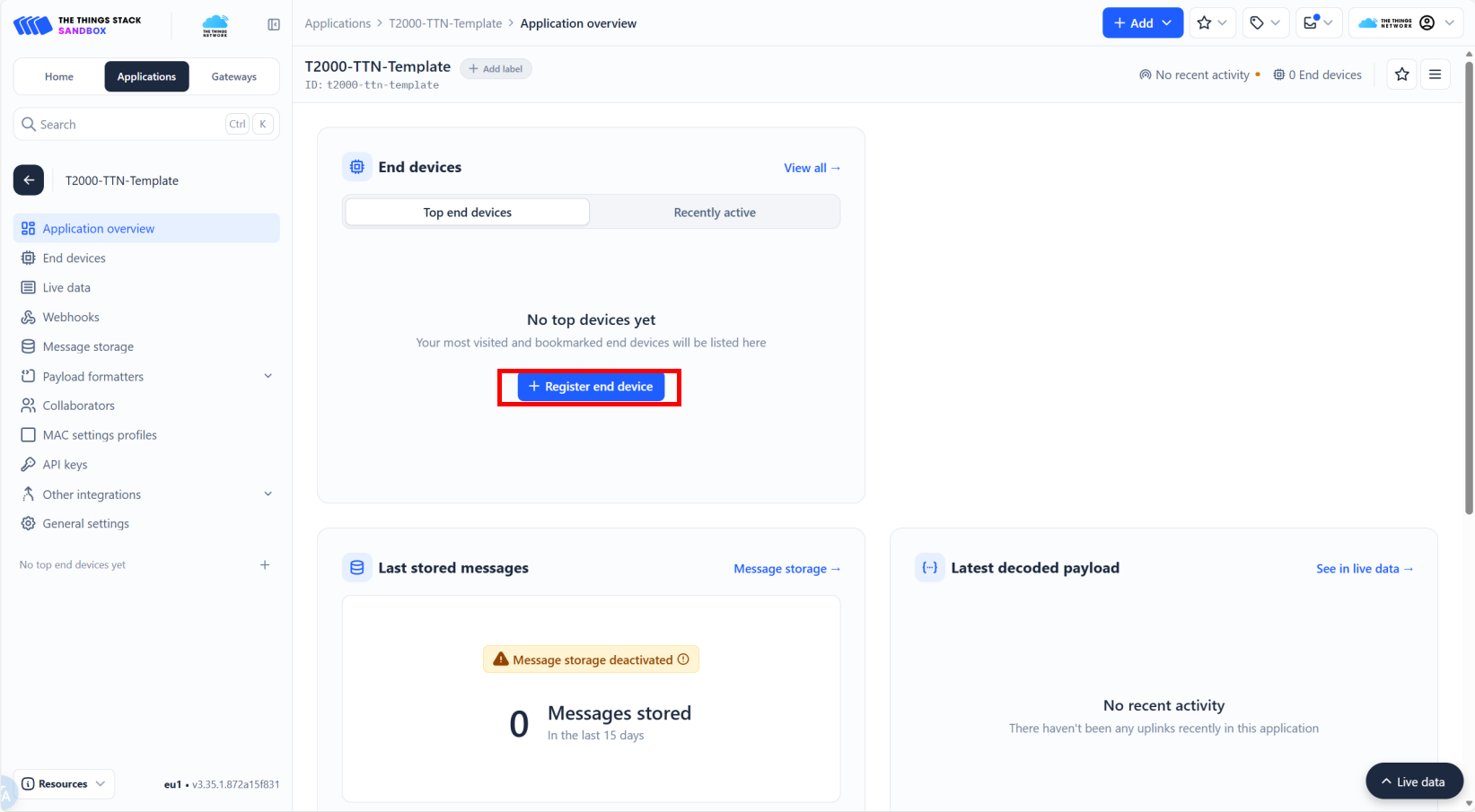Open Webhooks in the sidebar
Screen dimensions: 1475x812
click(x=71, y=318)
